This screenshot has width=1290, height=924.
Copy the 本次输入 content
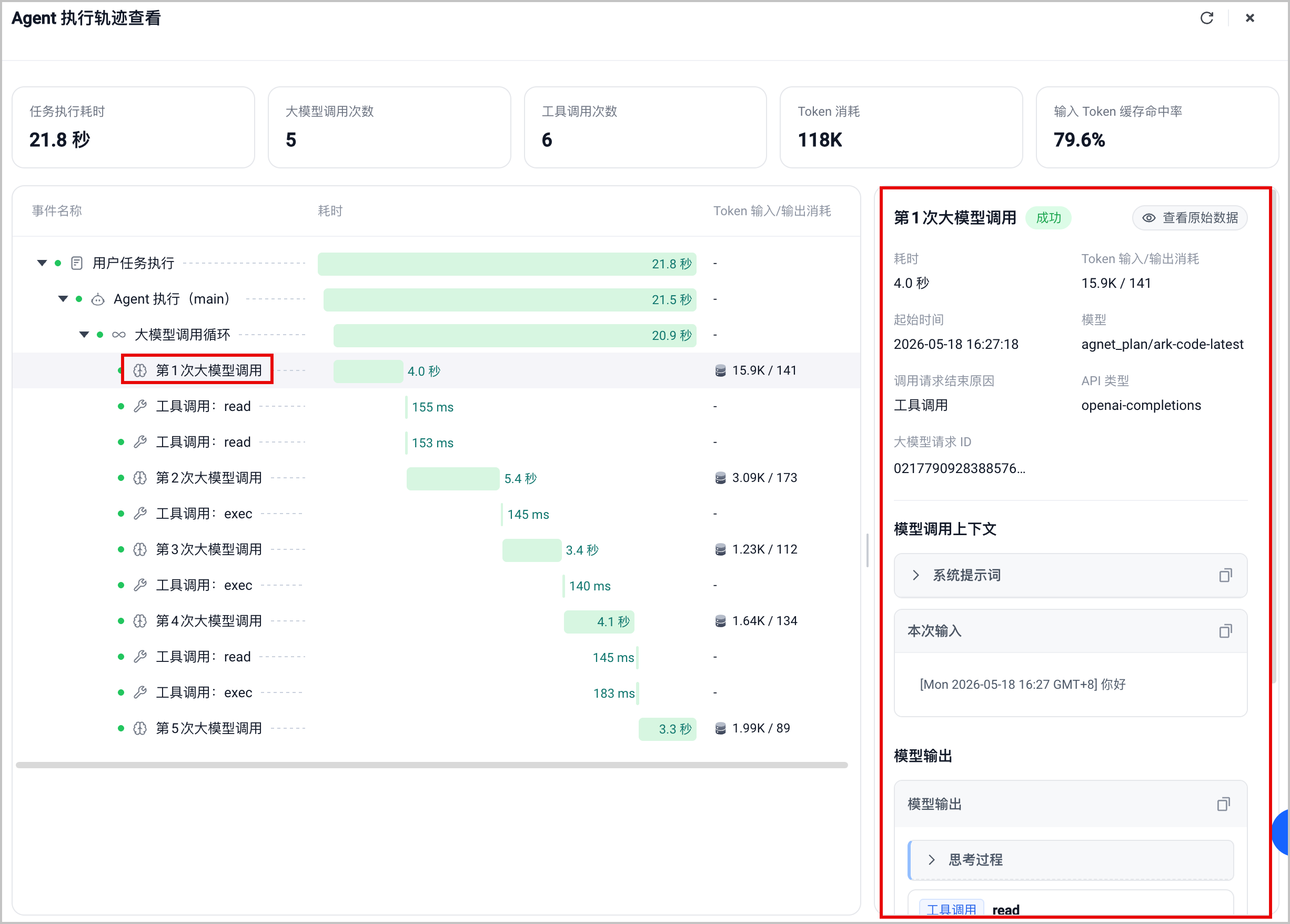pyautogui.click(x=1225, y=631)
